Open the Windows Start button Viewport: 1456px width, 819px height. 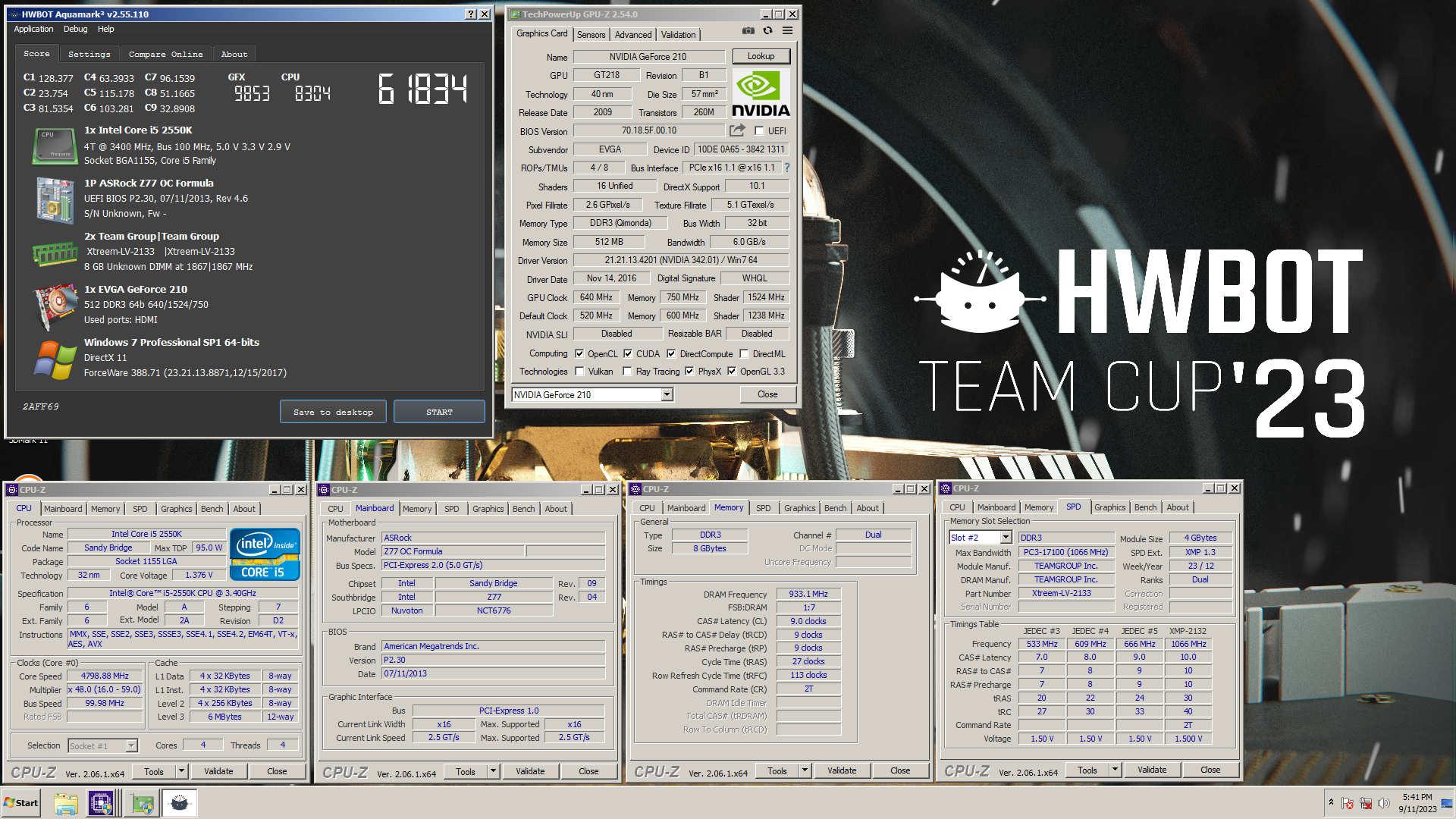coord(21,803)
